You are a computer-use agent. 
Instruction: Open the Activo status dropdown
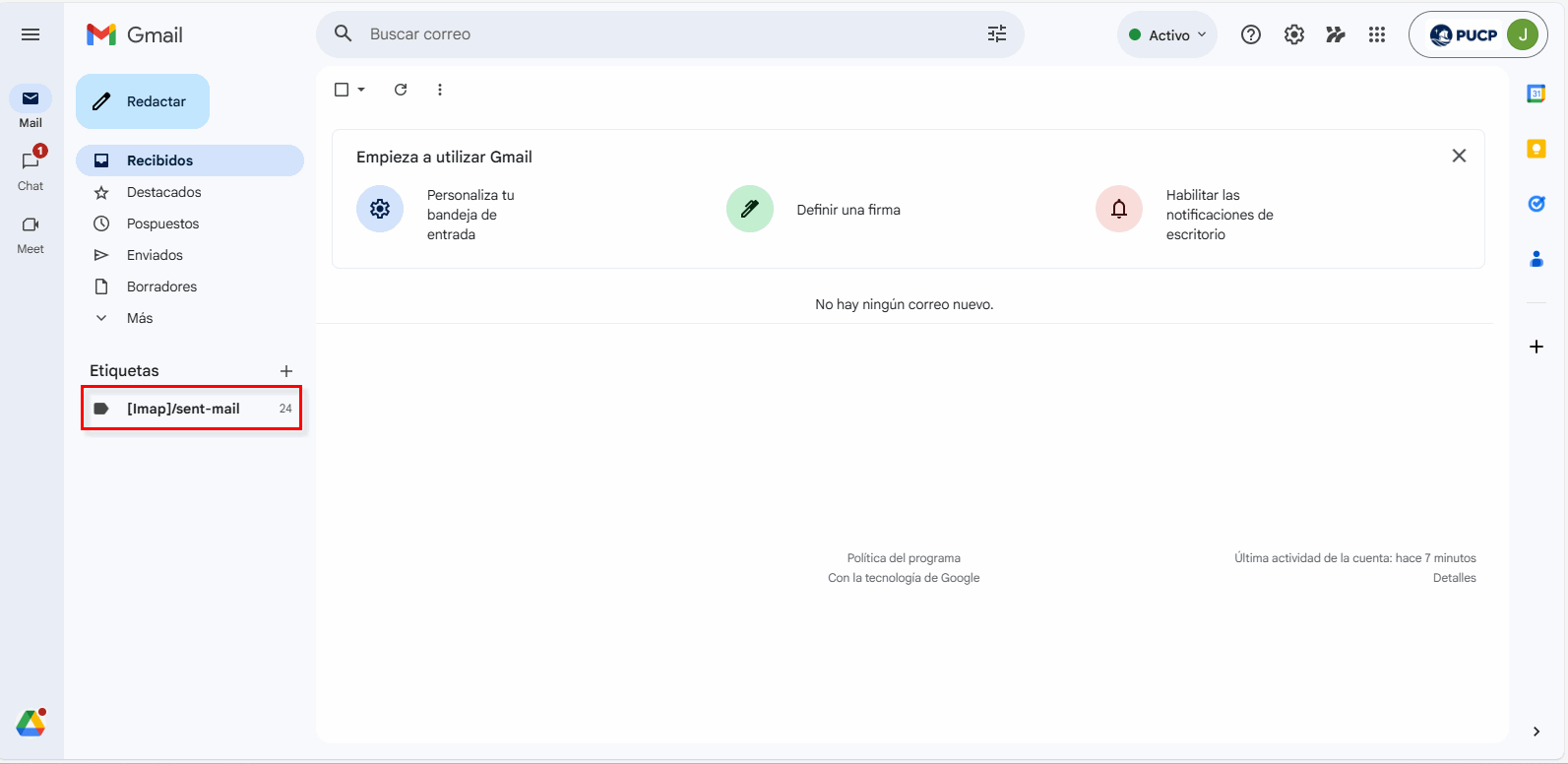coord(1167,34)
